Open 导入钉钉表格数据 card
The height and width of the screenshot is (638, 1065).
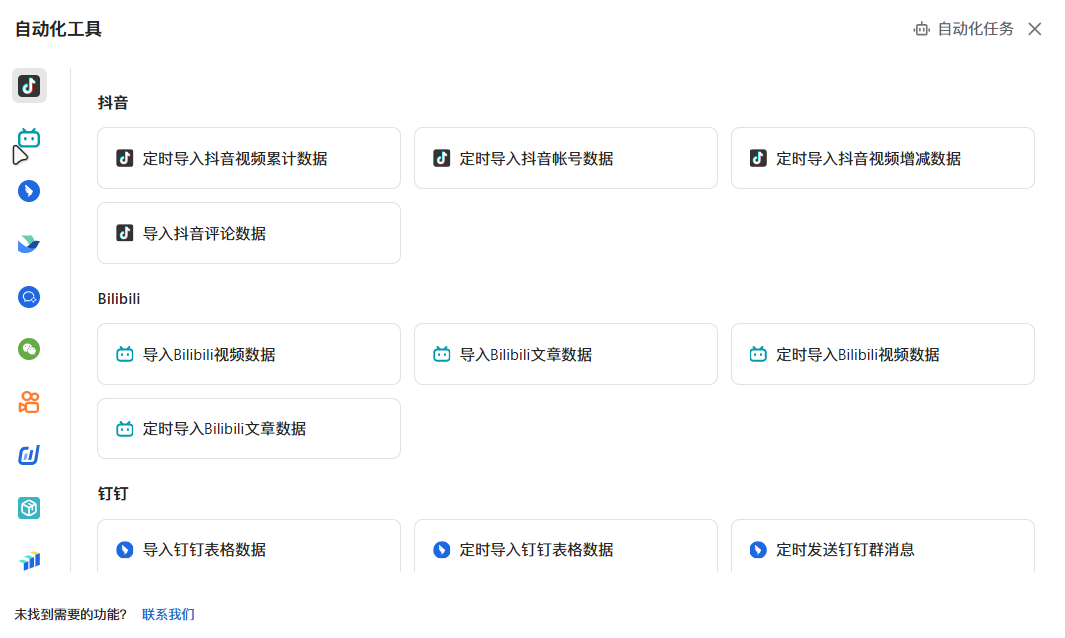point(249,549)
